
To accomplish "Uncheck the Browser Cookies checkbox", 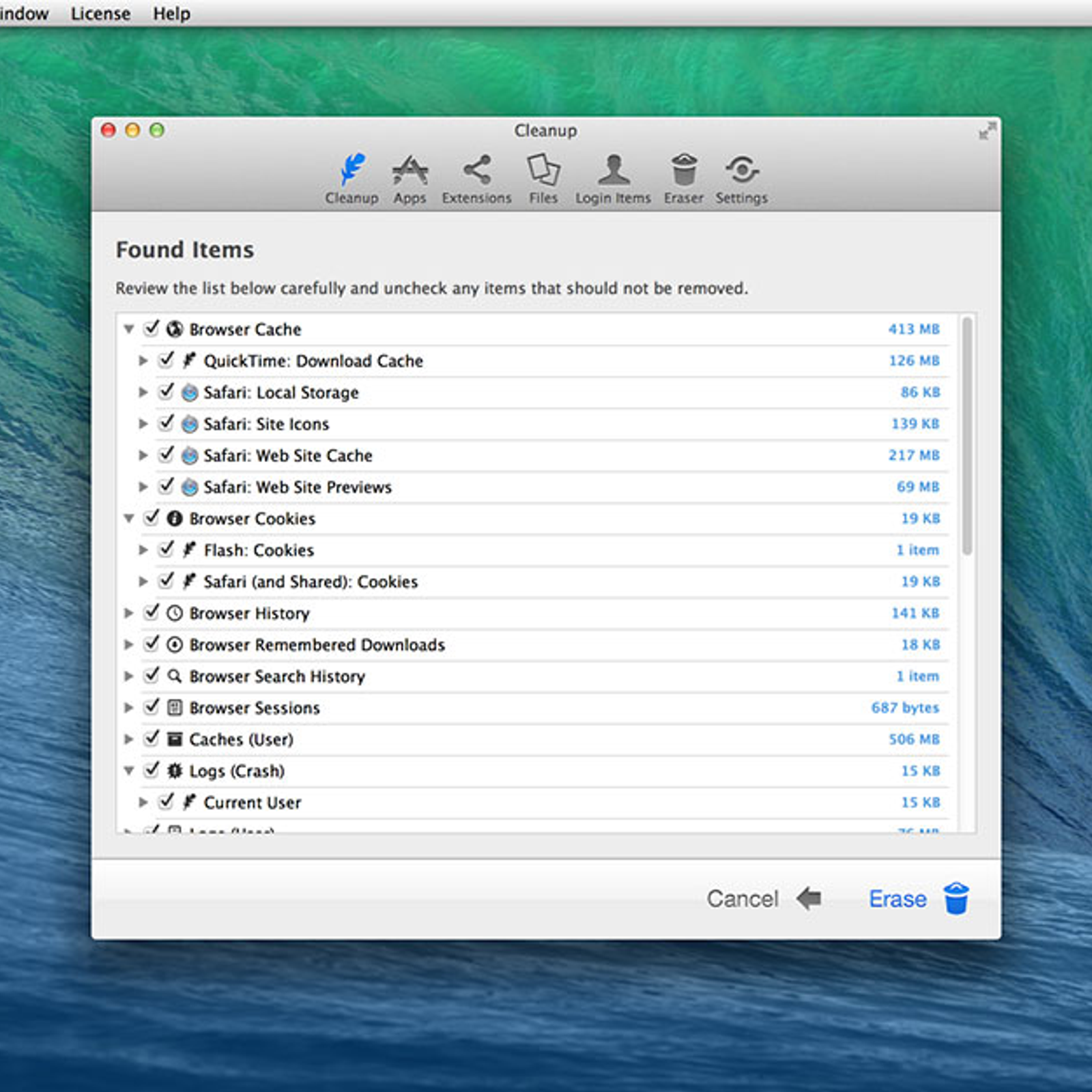I will click(x=152, y=517).
